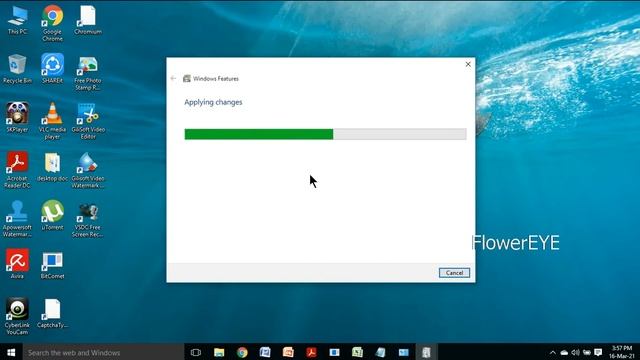Open 5KPlayer desktop shortcut
The width and height of the screenshot is (640, 360).
point(17,118)
